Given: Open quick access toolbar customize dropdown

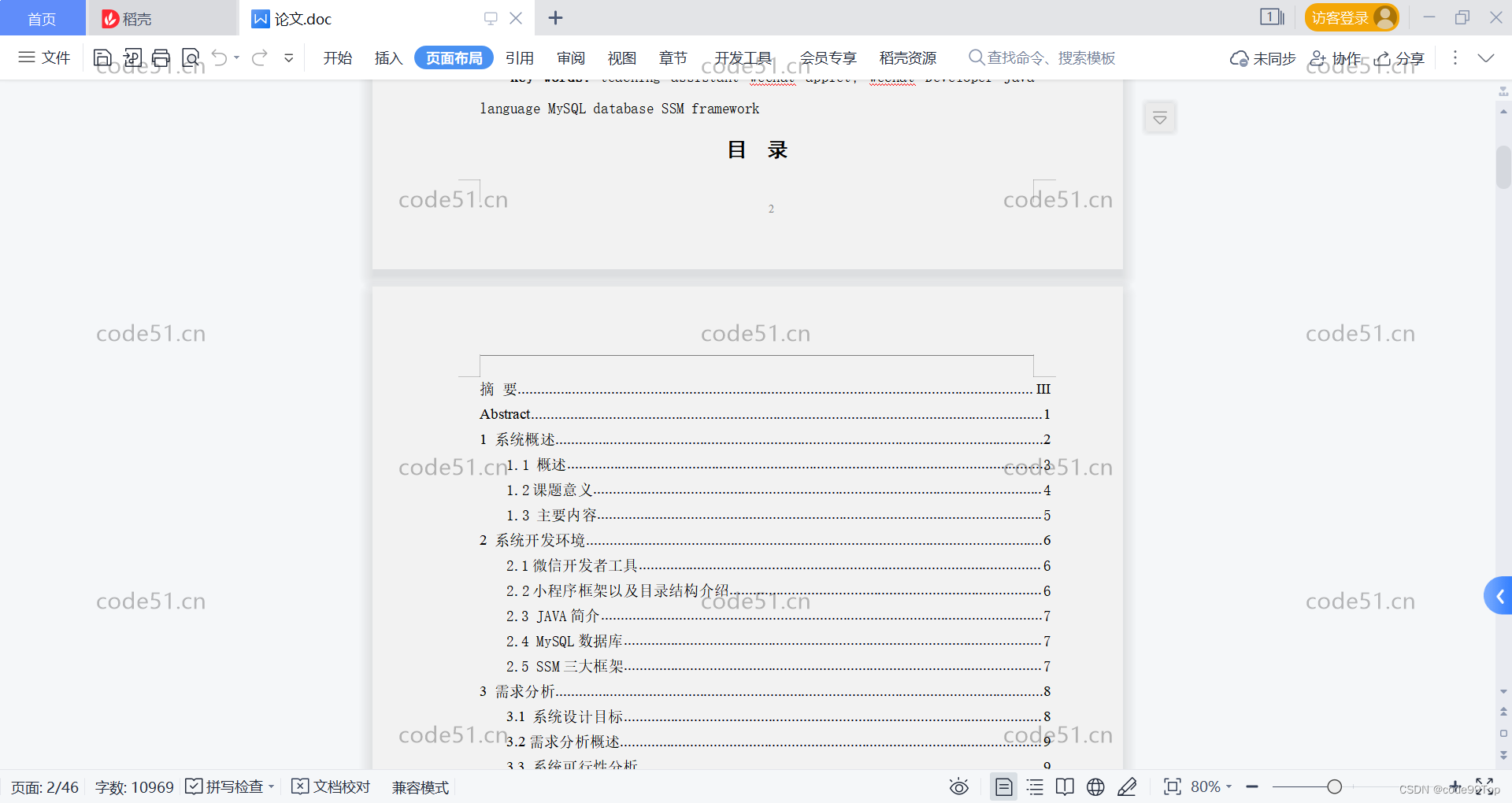Looking at the screenshot, I should 289,57.
